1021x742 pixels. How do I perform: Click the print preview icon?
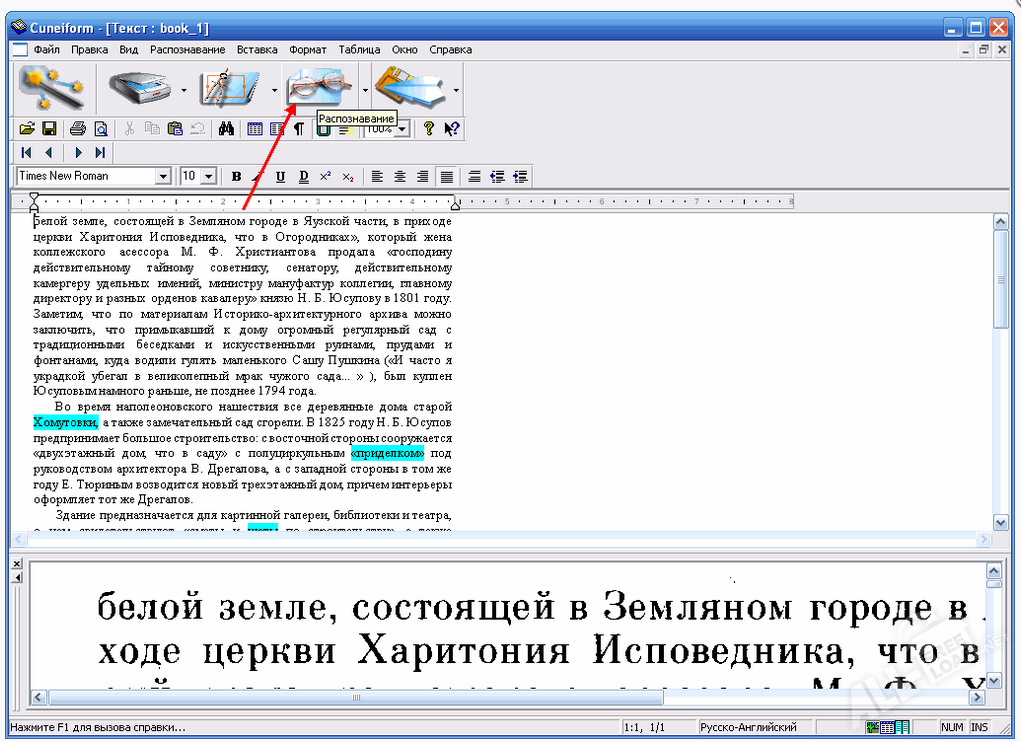(x=100, y=128)
